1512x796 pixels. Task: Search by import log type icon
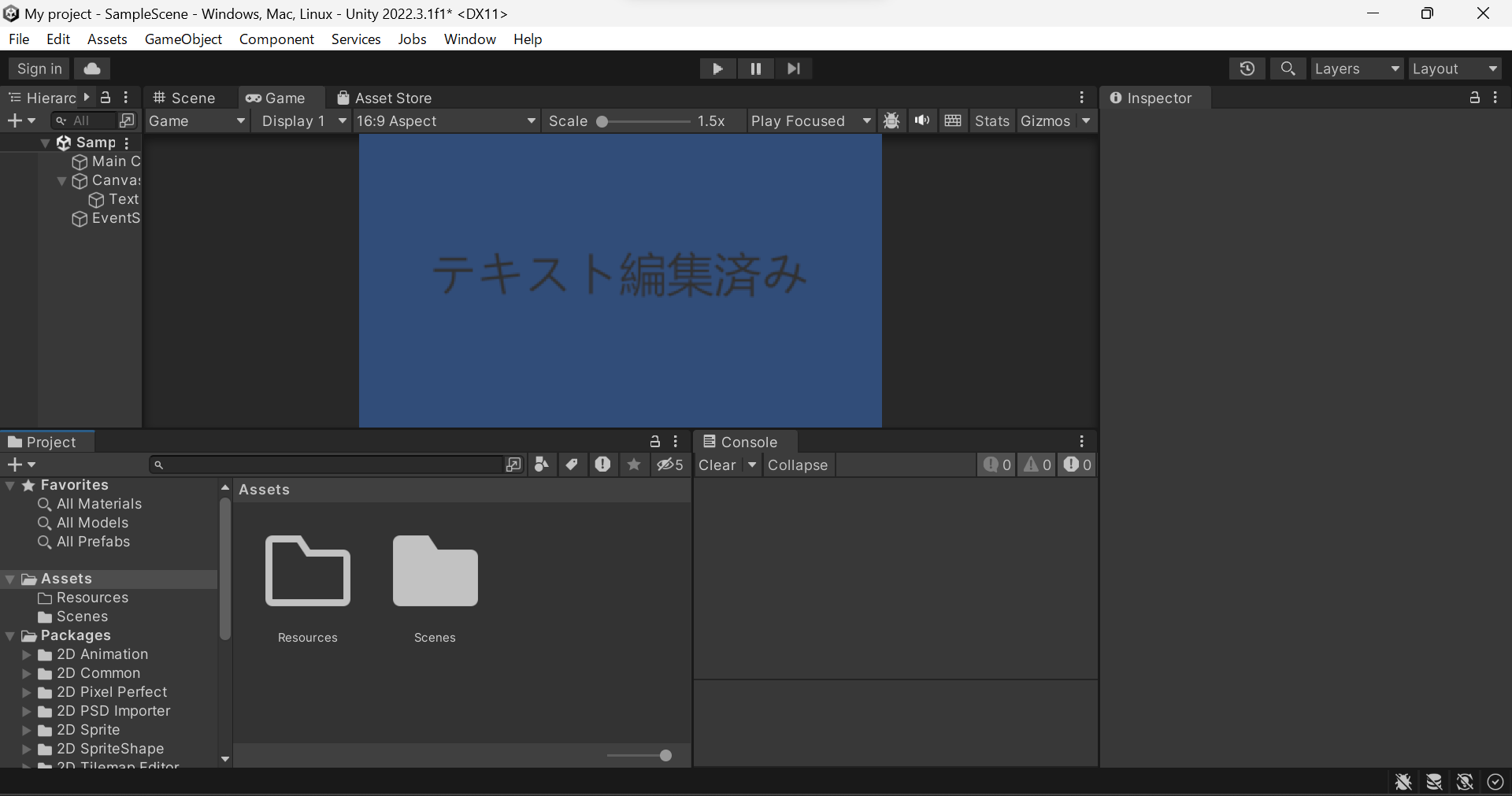(x=603, y=465)
